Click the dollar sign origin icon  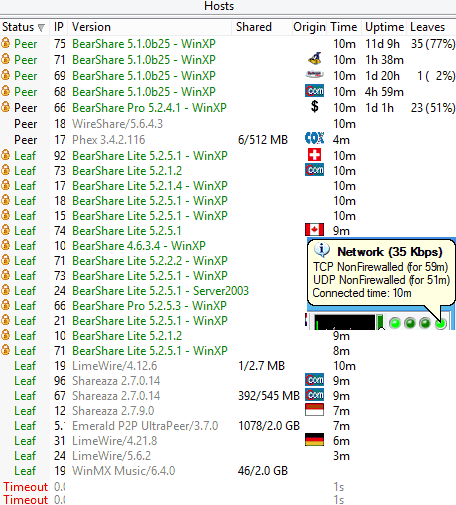click(x=314, y=107)
